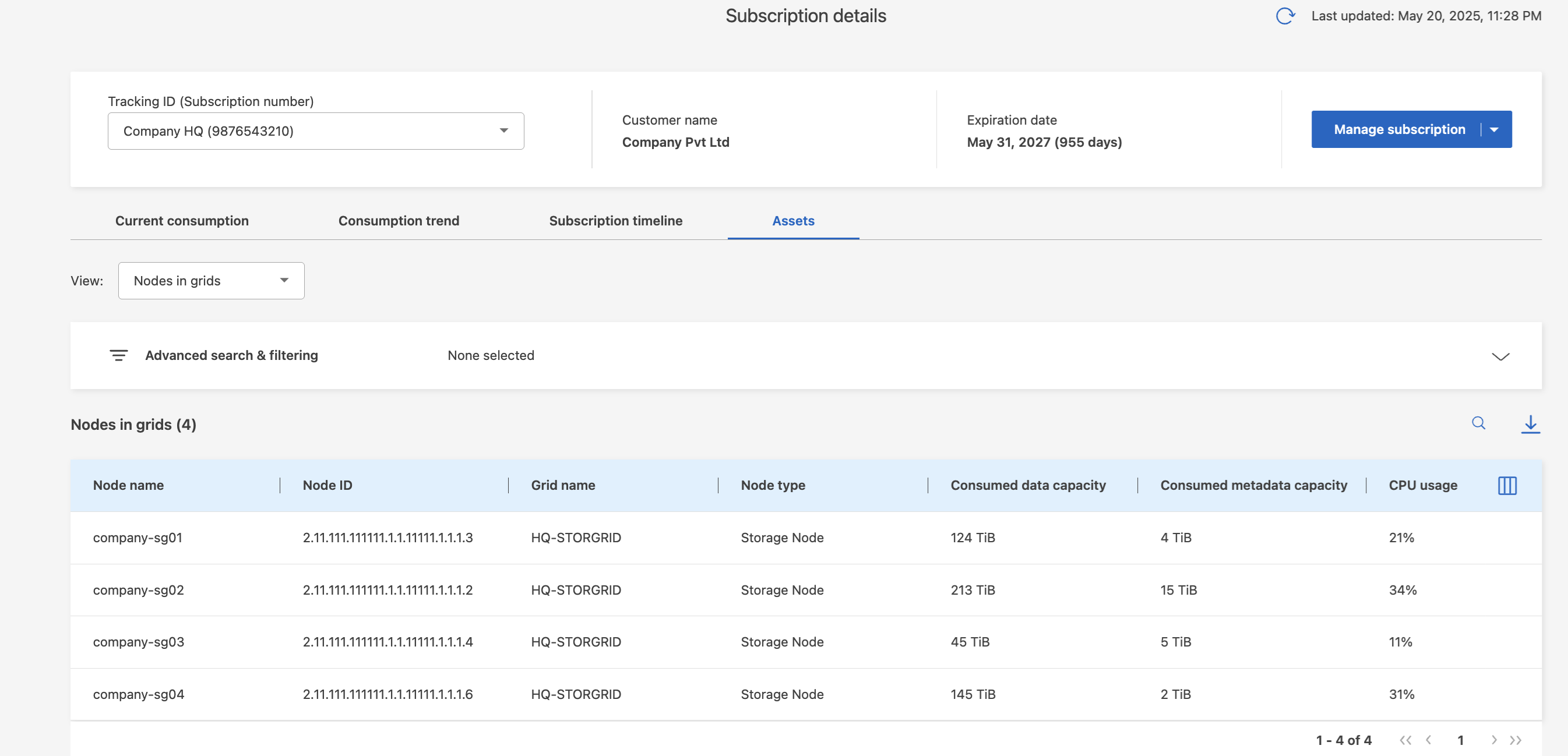Image resolution: width=1568 pixels, height=756 pixels.
Task: Switch to the Subscription timeline tab
Action: (x=615, y=221)
